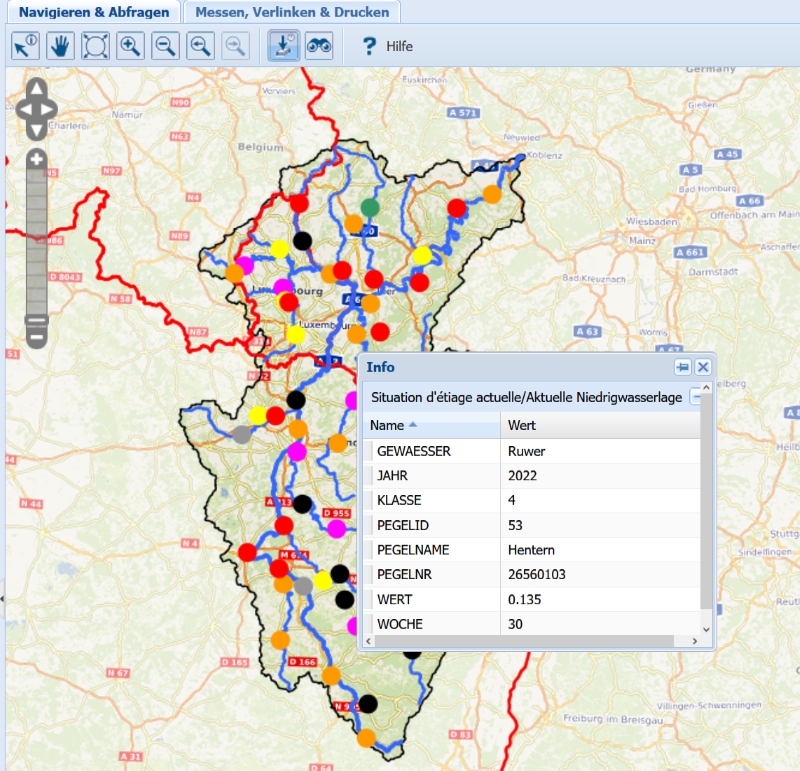Viewport: 800px width, 771px height.
Task: Zoom to full map extent
Action: 95,46
